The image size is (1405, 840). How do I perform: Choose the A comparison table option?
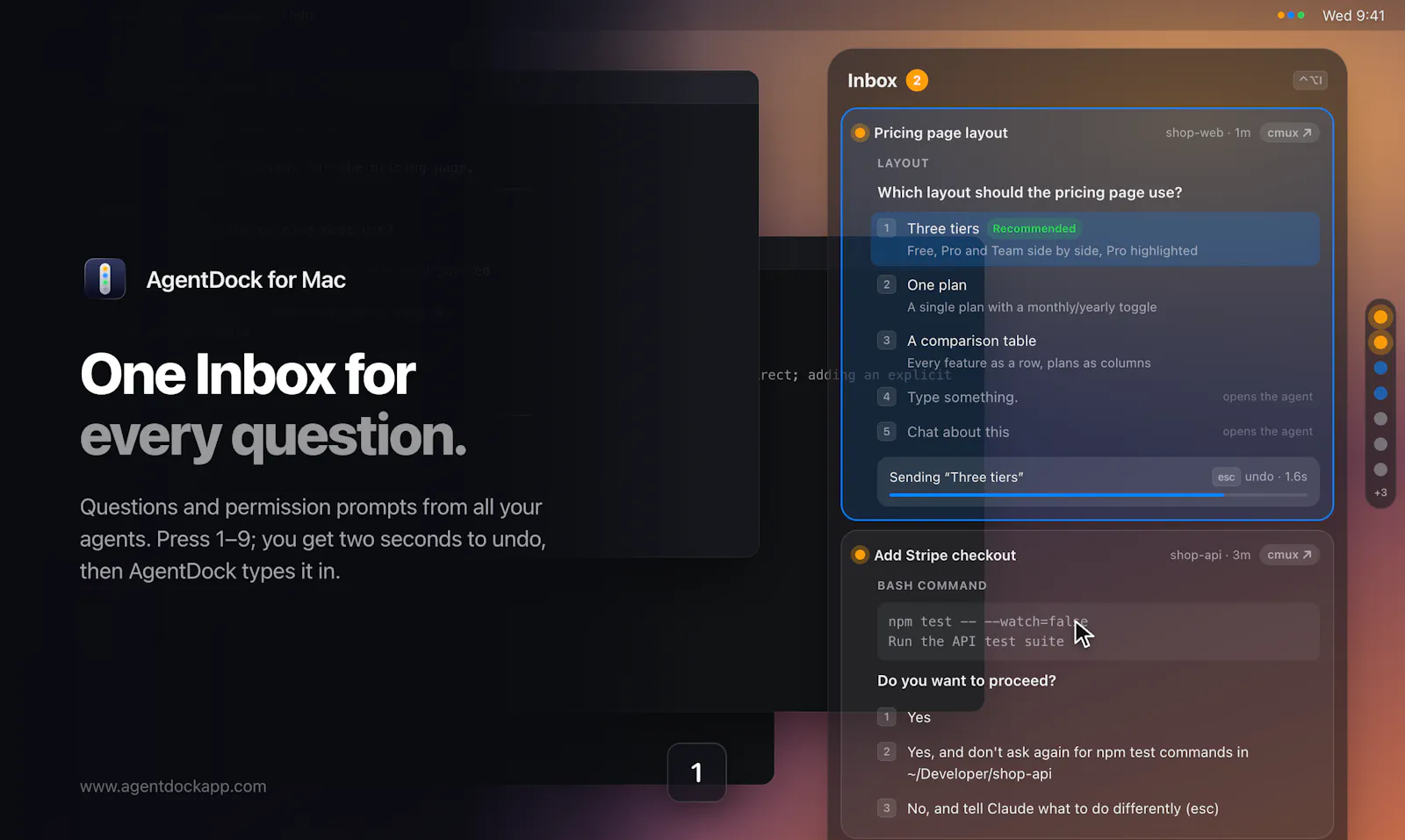point(1095,351)
